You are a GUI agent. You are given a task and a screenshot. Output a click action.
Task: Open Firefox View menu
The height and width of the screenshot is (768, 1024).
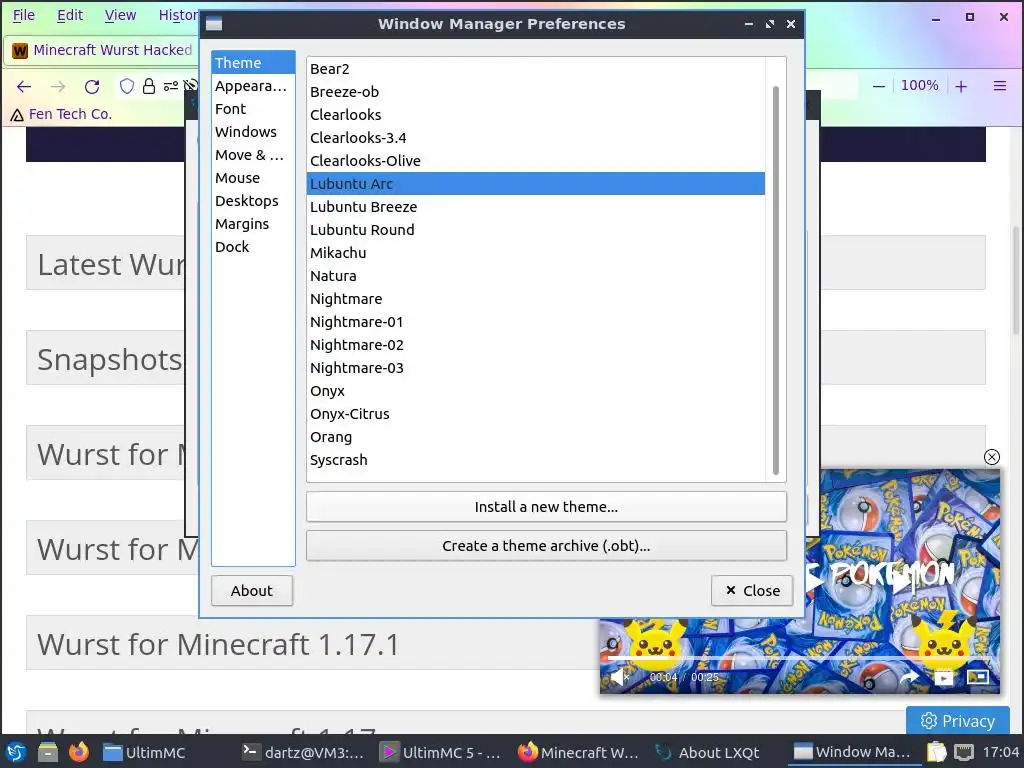[x=120, y=15]
